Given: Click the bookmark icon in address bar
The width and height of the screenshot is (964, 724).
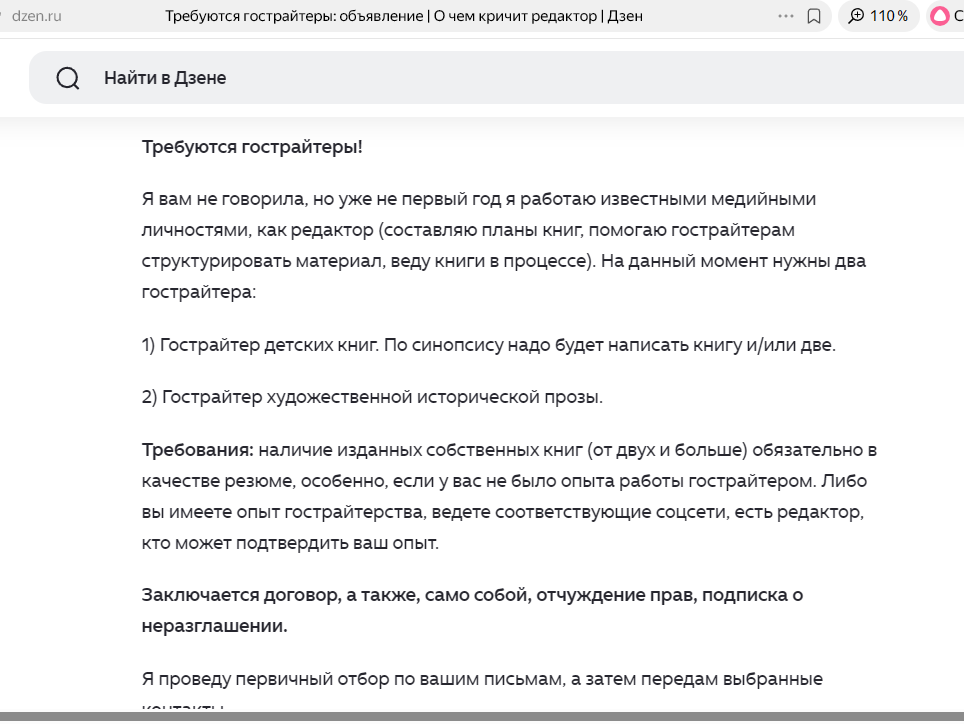Looking at the screenshot, I should pyautogui.click(x=814, y=16).
